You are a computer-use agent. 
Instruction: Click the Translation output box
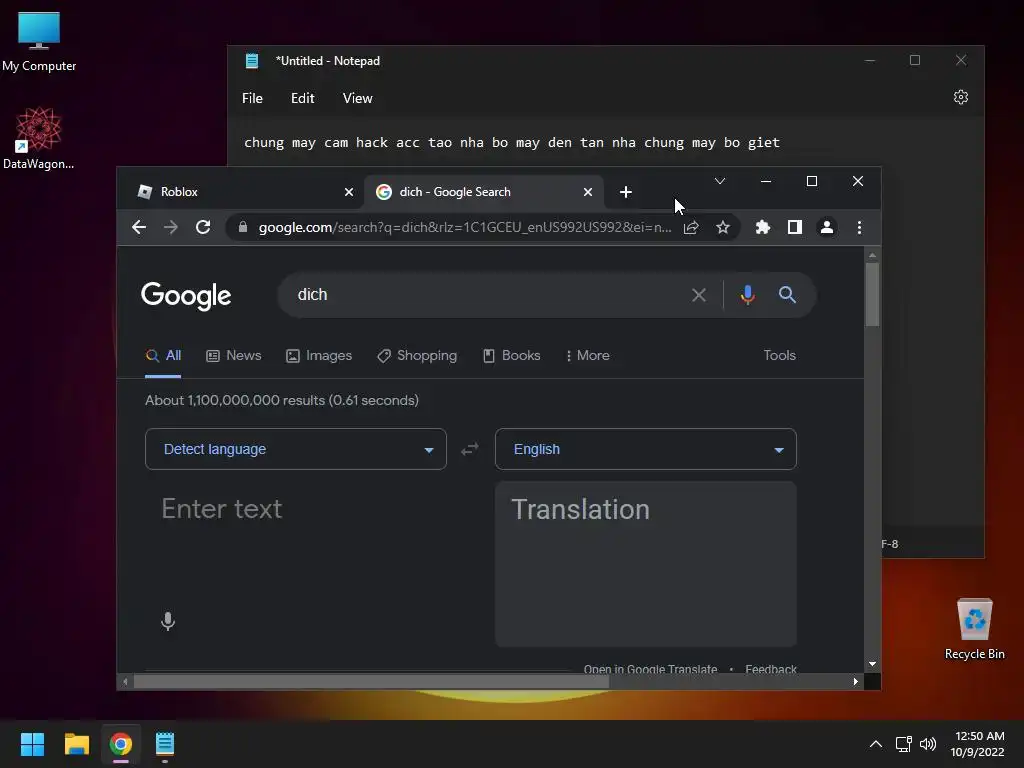(646, 564)
